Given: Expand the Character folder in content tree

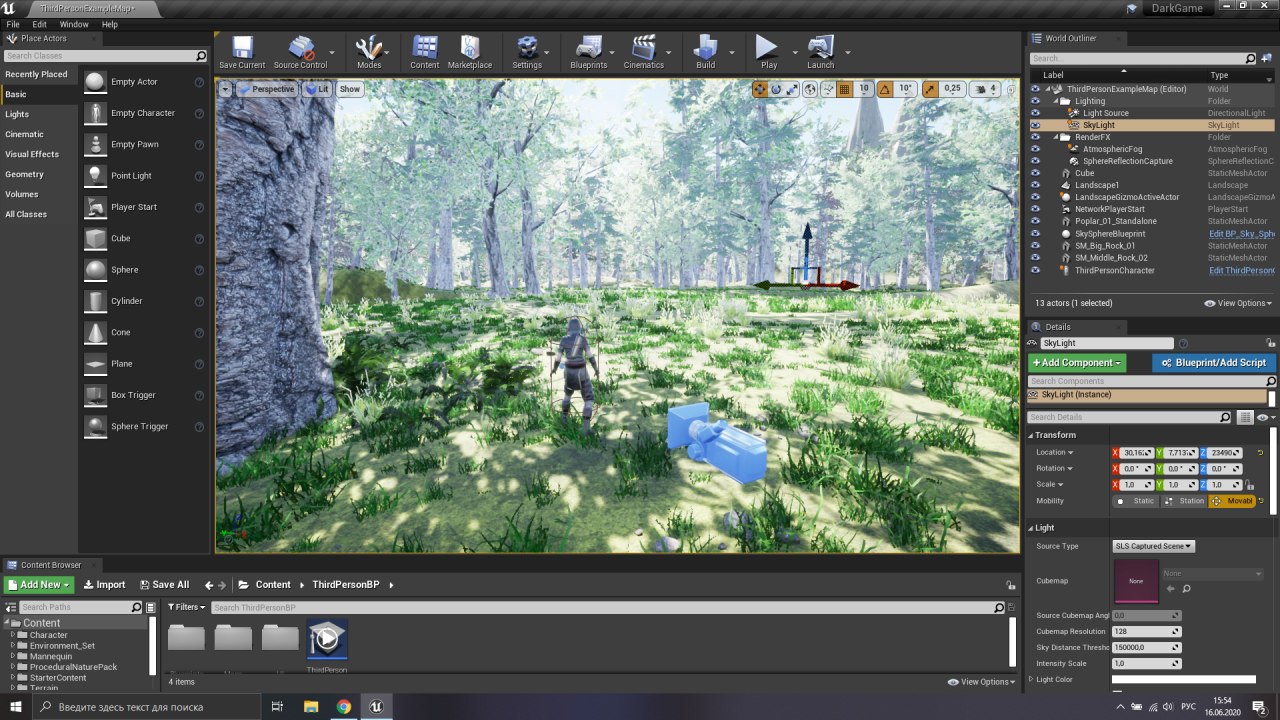Looking at the screenshot, I should click(14, 635).
